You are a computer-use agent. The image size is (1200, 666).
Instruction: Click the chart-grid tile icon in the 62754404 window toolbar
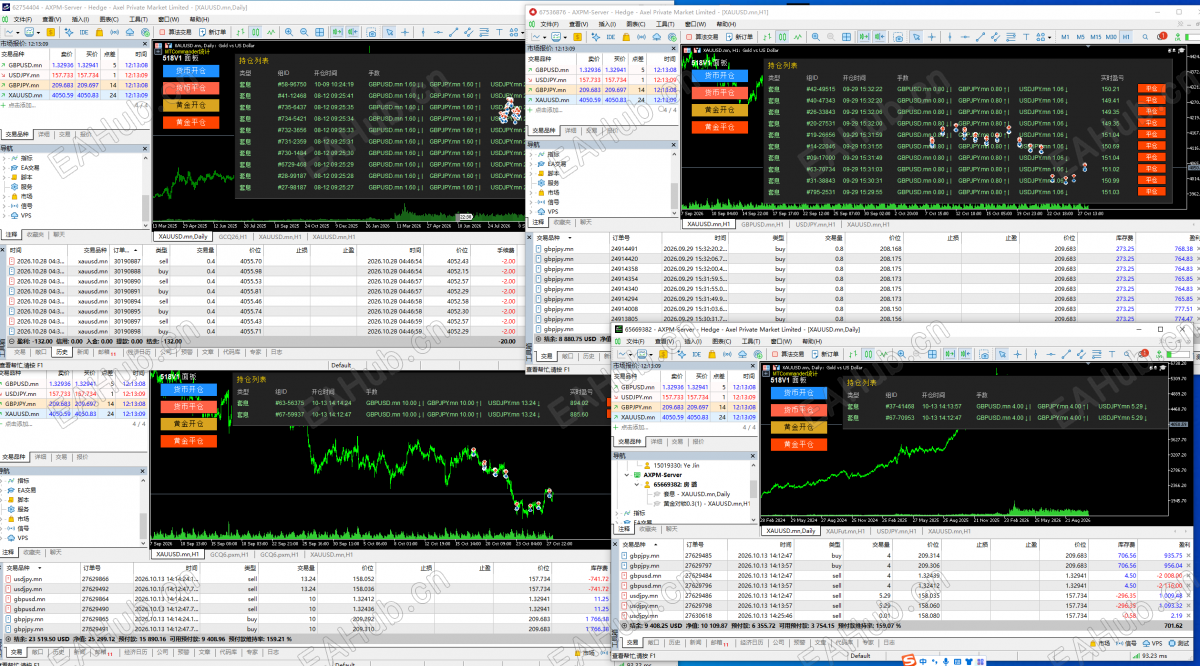coord(319,32)
